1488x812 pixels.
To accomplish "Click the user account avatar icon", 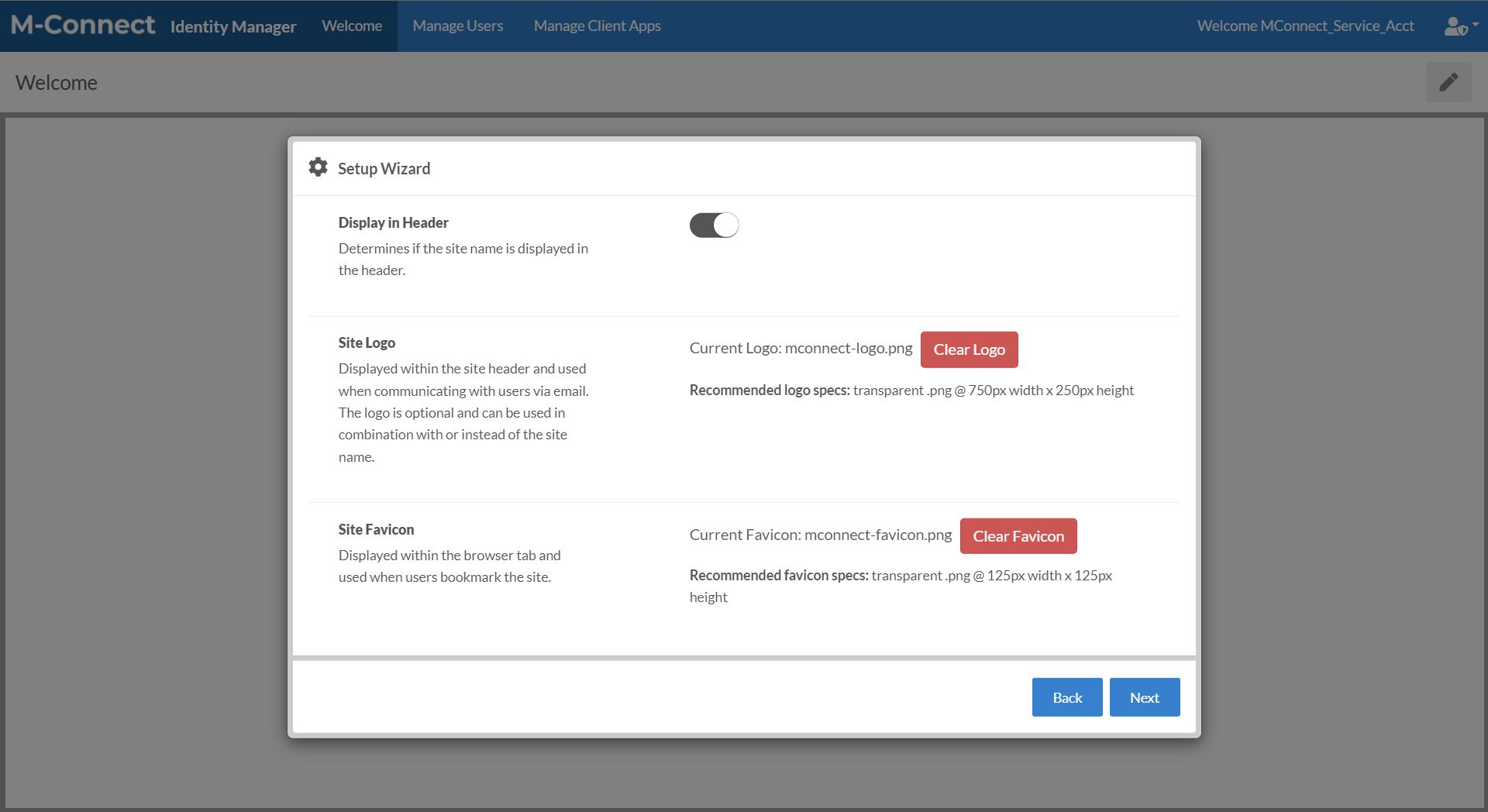I will 1454,26.
